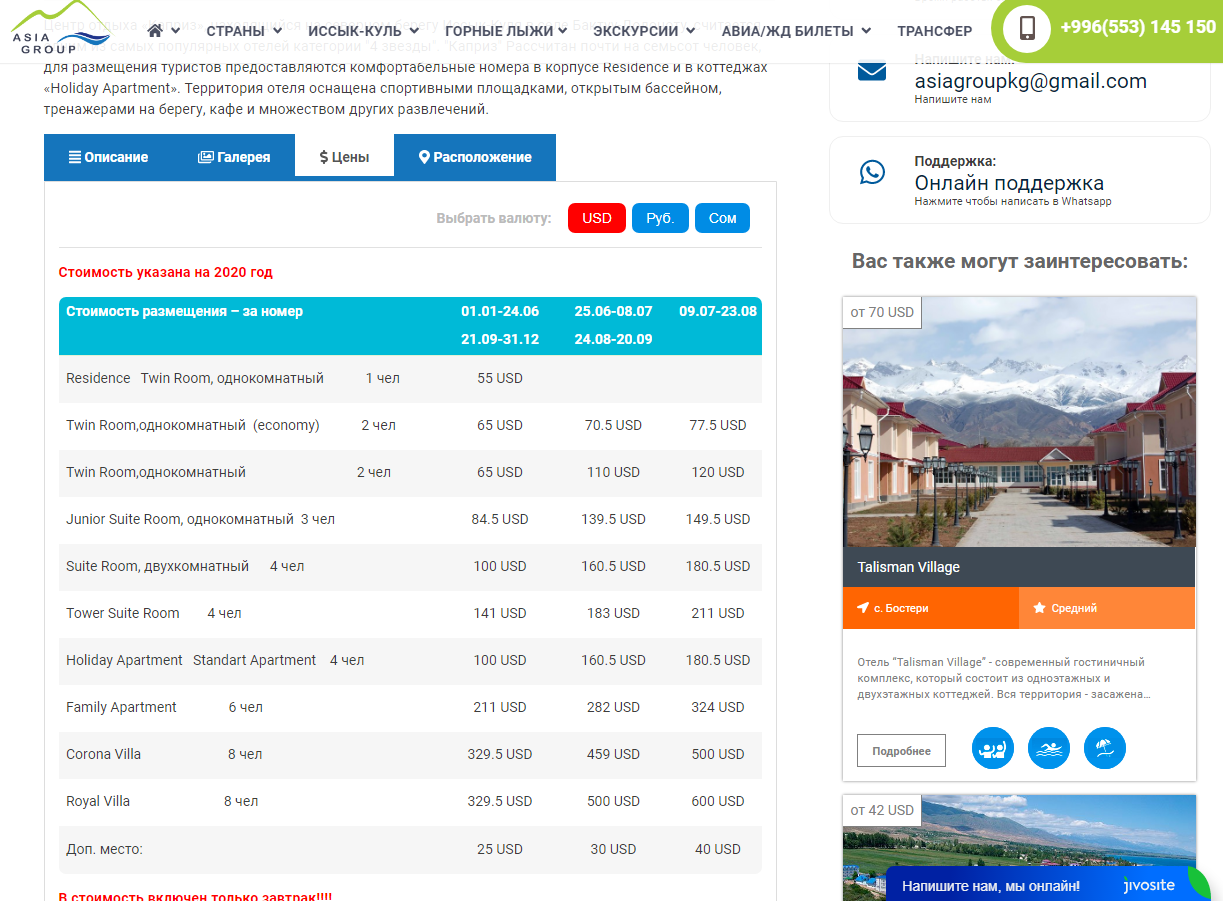1223x901 pixels.
Task: Select 324 USD price cell
Action: [718, 707]
